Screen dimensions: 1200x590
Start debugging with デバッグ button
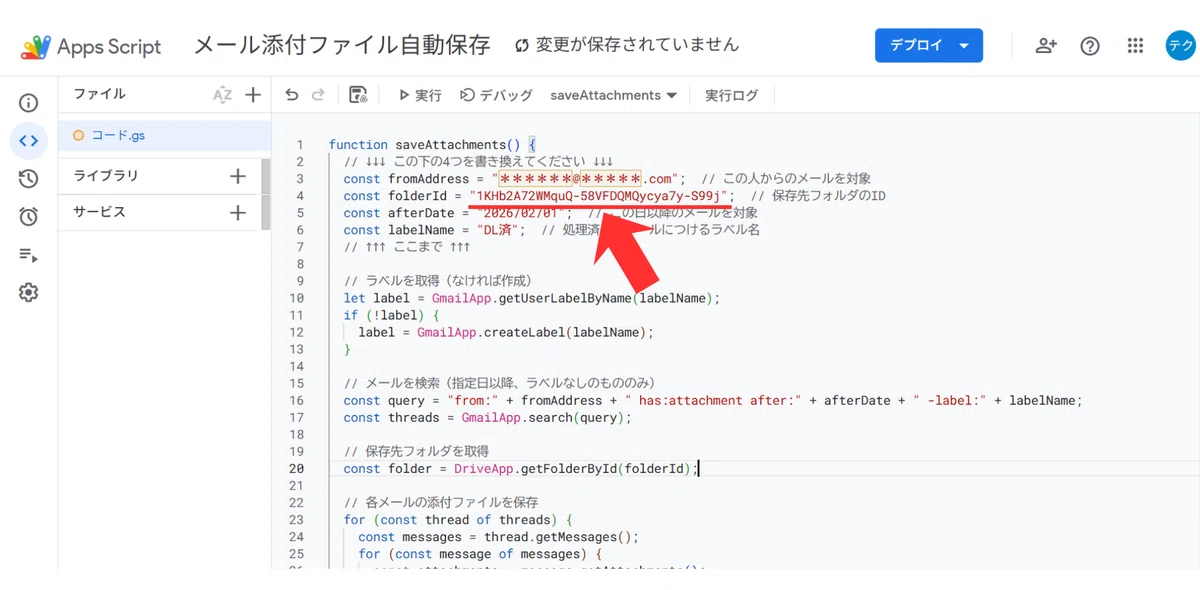coord(496,95)
